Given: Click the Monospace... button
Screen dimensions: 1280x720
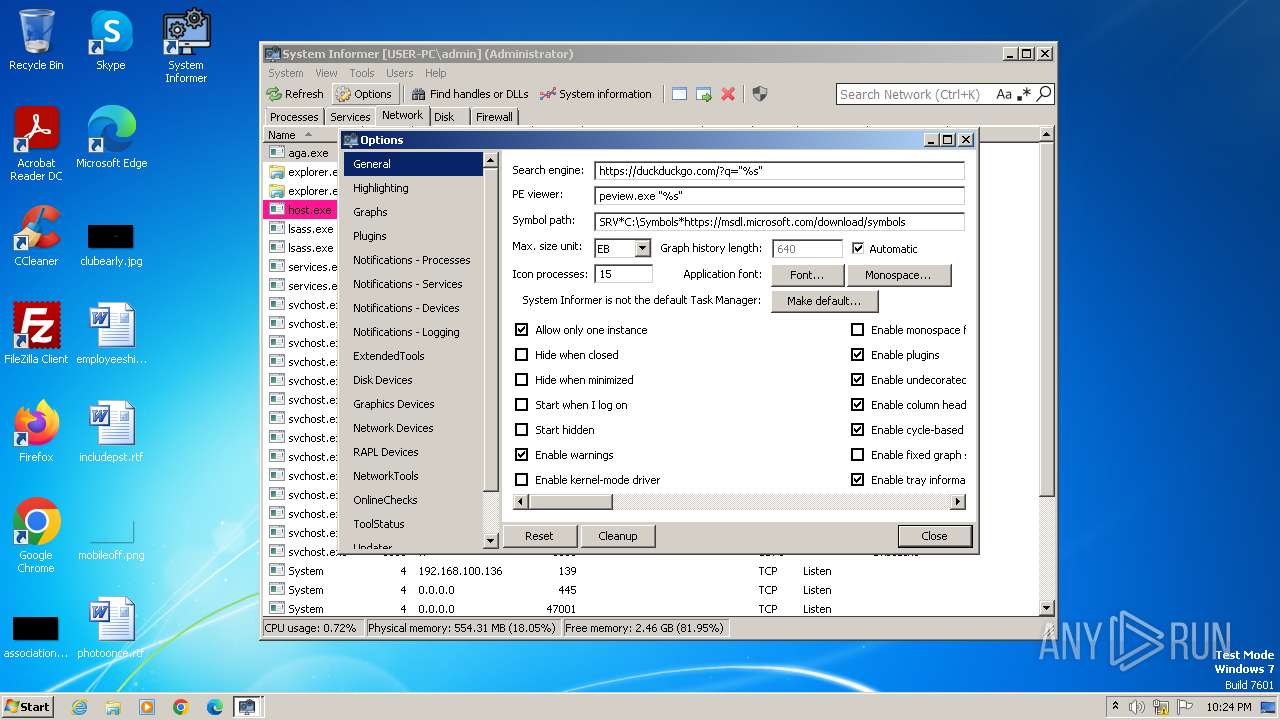Looking at the screenshot, I should pos(898,275).
